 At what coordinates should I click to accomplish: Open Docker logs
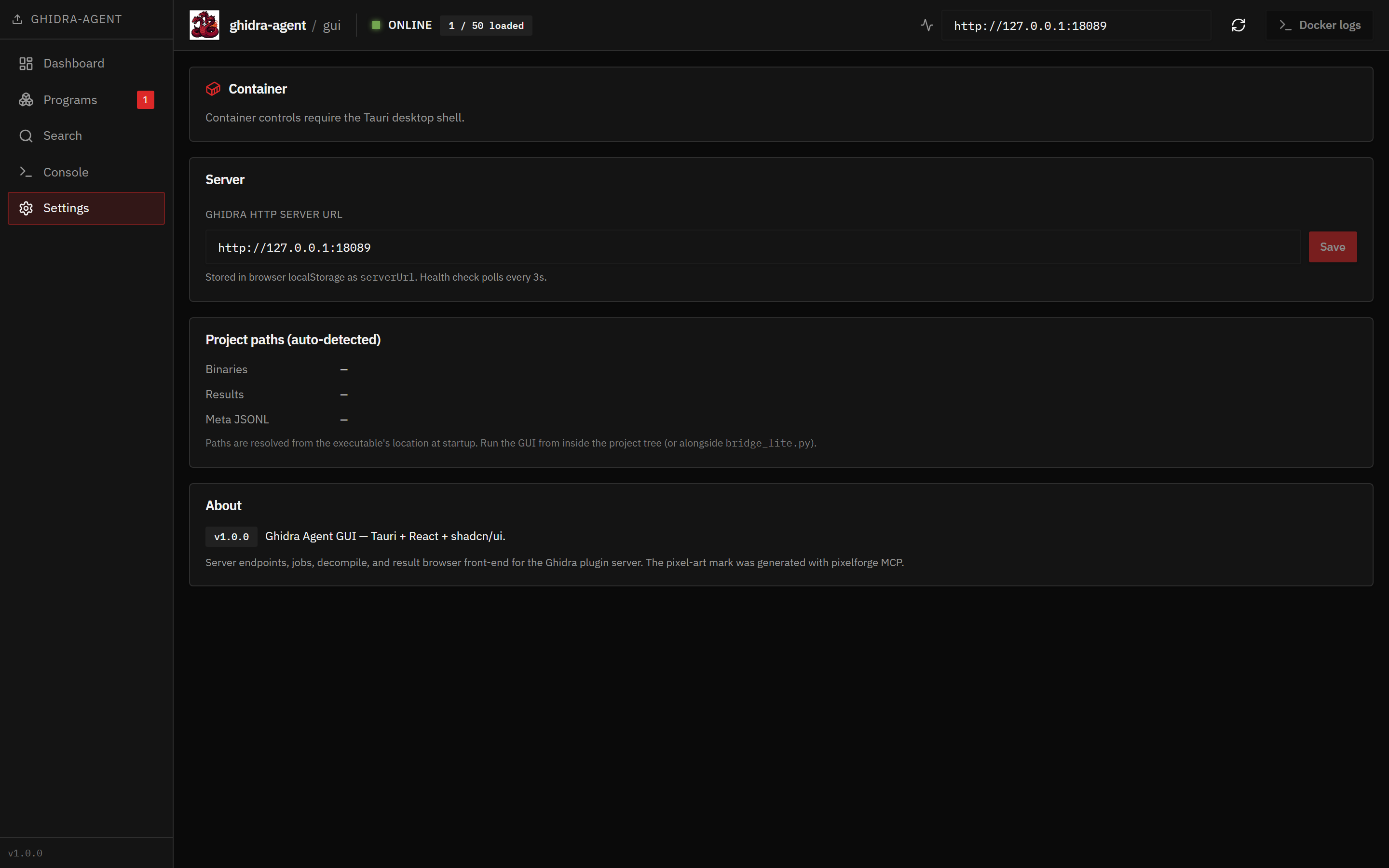[x=1319, y=25]
